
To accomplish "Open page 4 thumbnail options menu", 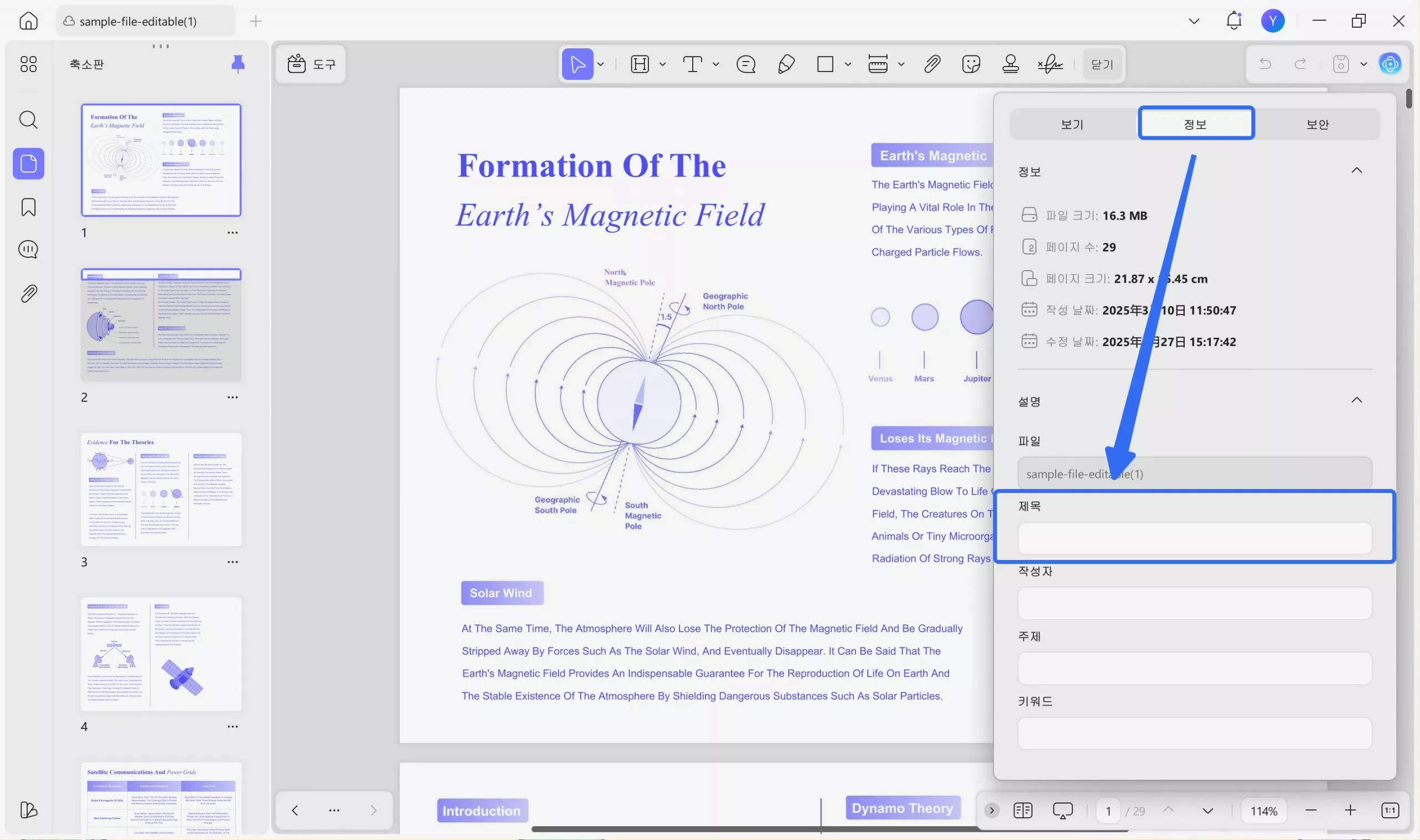I will pyautogui.click(x=232, y=726).
